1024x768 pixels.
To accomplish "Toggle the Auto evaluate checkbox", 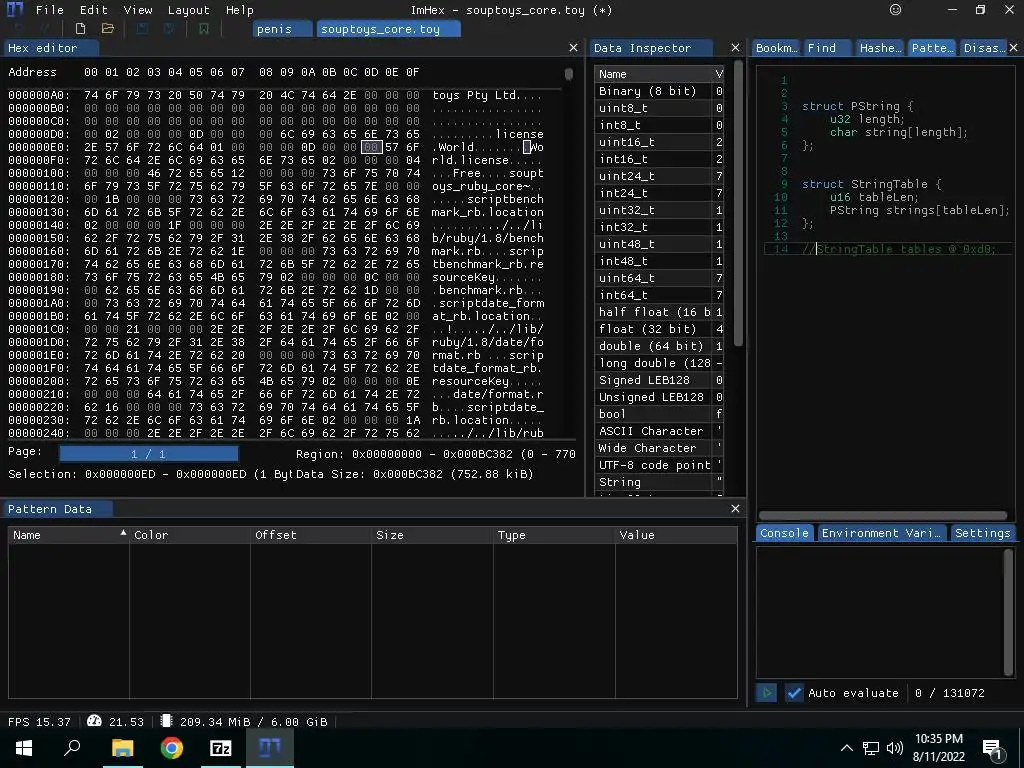I will tap(793, 692).
